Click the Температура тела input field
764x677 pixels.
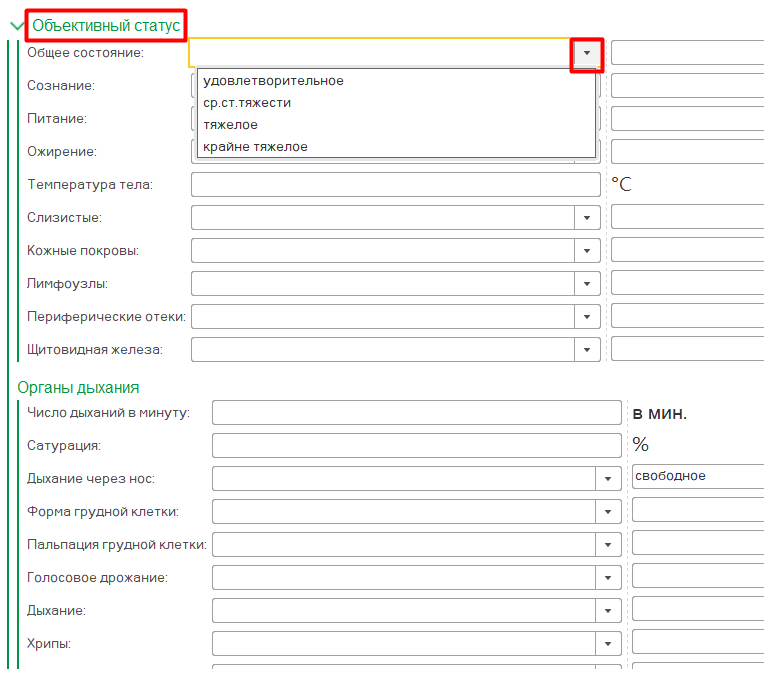(395, 185)
